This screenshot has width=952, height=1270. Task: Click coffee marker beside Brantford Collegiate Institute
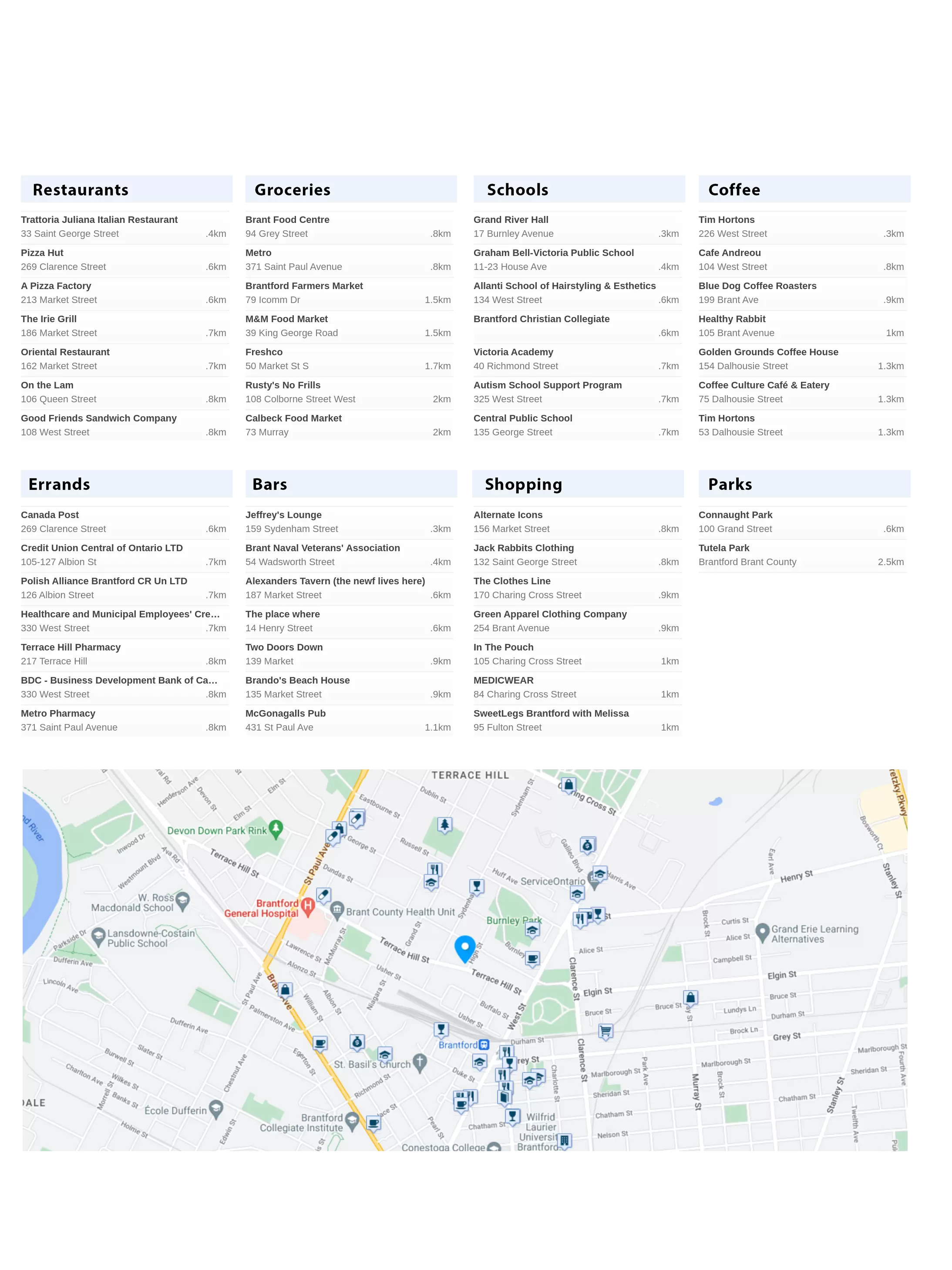pos(373,1122)
